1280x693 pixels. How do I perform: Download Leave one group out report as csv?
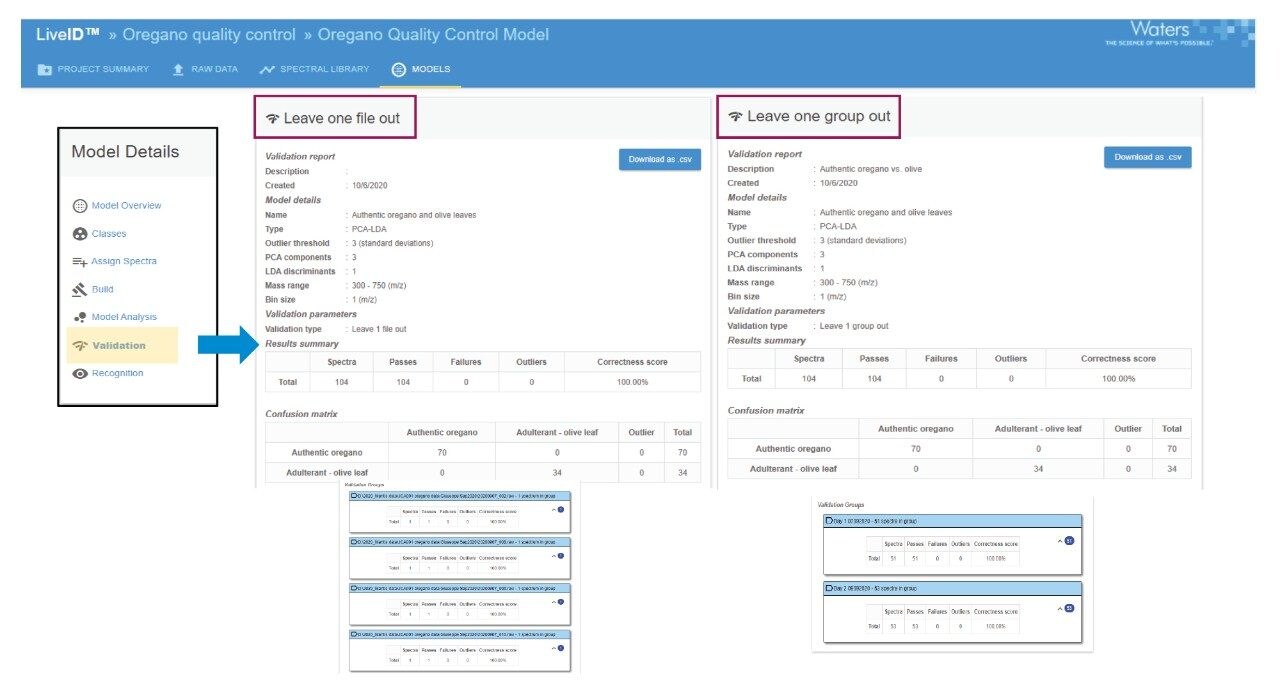[x=1148, y=157]
